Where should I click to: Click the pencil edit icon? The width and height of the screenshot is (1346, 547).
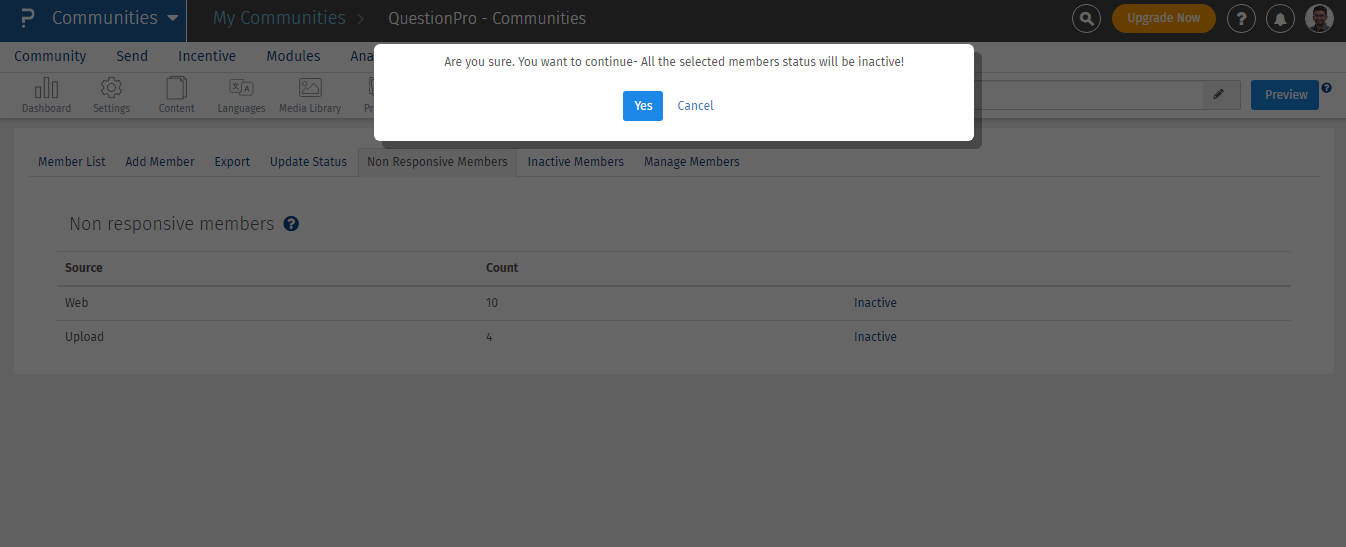tap(1219, 94)
